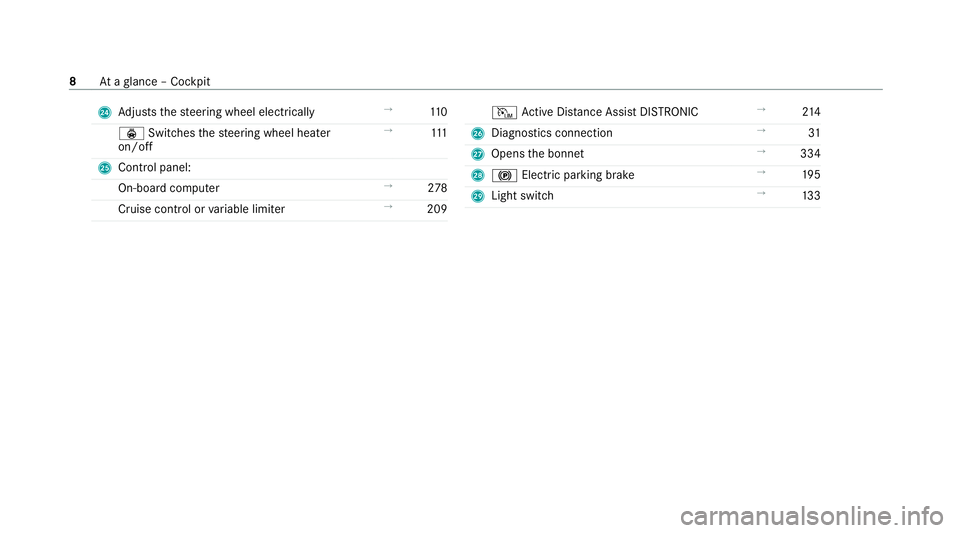Click the number 26 circle marker
The height and width of the screenshot is (533, 960).
478,133
